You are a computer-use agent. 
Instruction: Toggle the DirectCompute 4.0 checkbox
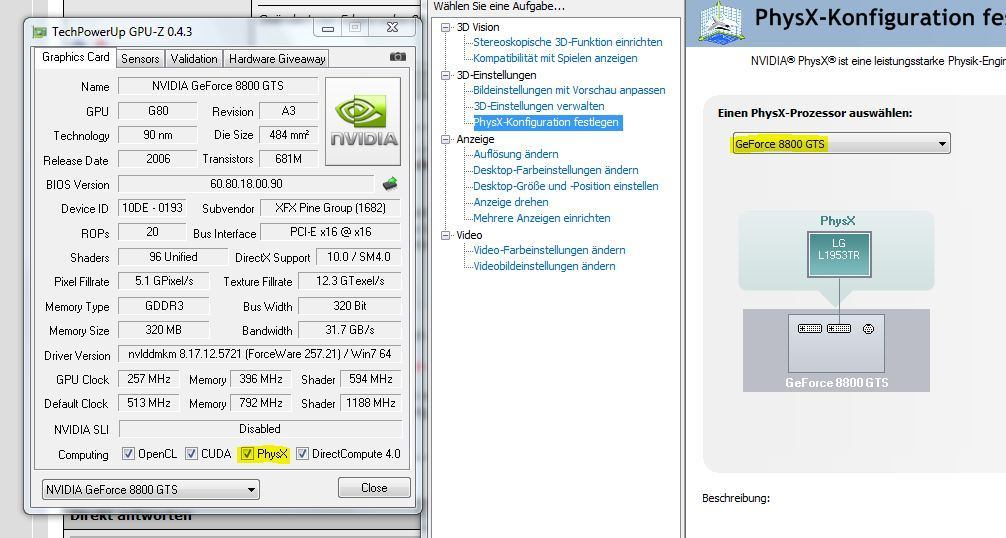pyautogui.click(x=302, y=453)
